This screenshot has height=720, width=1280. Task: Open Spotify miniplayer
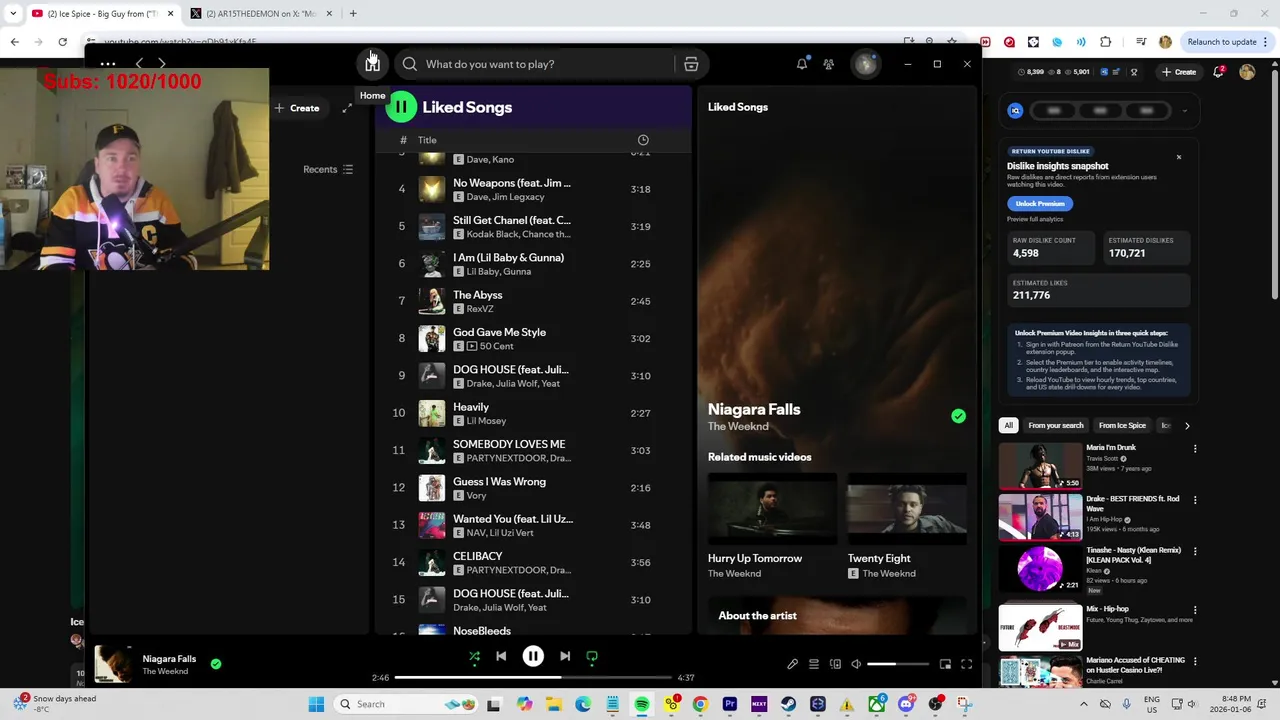(x=945, y=664)
